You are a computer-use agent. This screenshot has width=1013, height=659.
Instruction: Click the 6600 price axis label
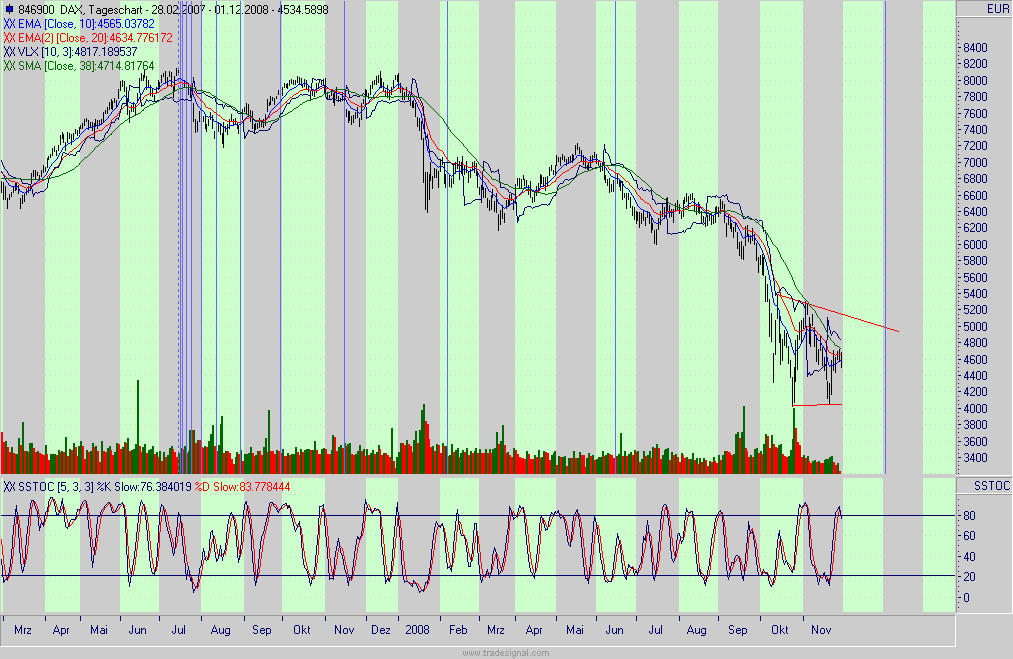point(975,196)
